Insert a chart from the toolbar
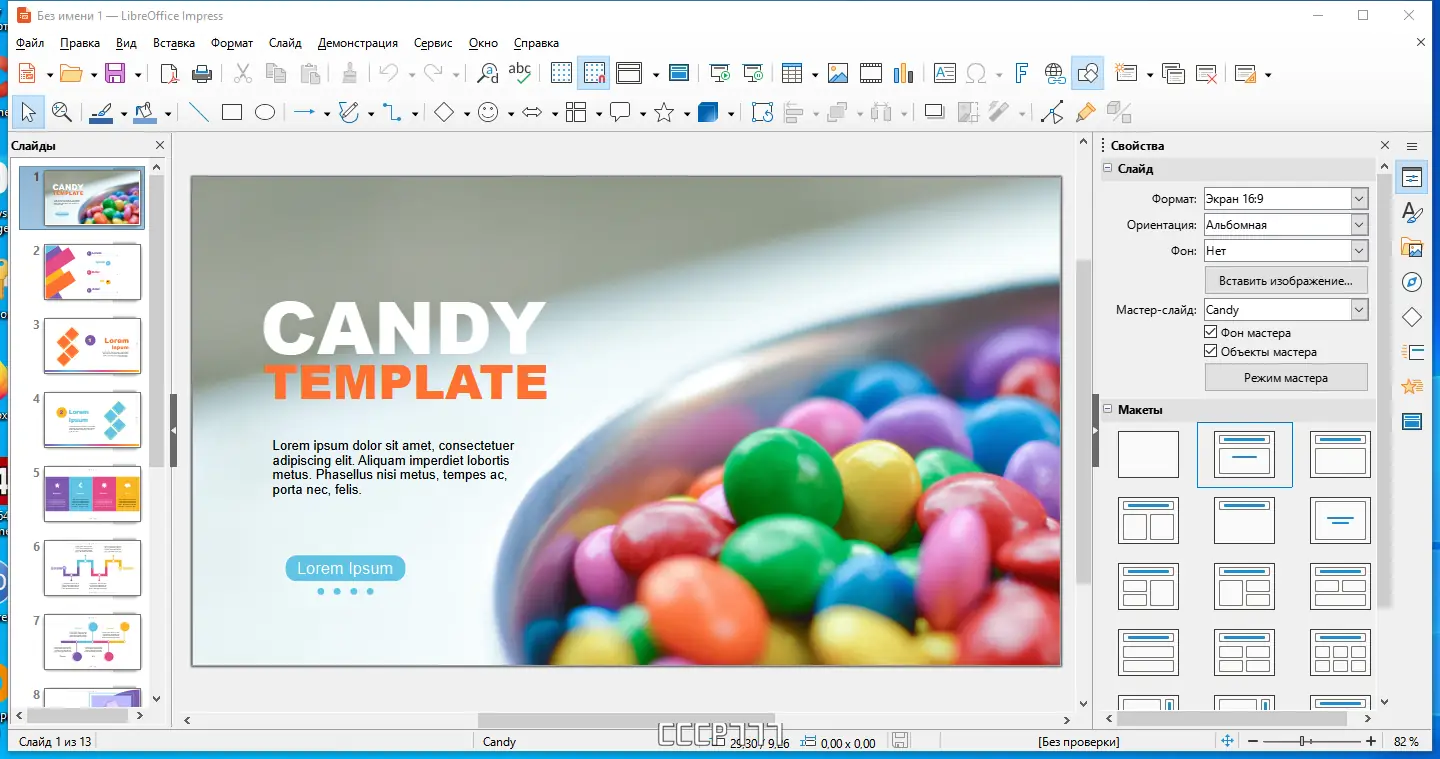The height and width of the screenshot is (759, 1440). tap(904, 73)
